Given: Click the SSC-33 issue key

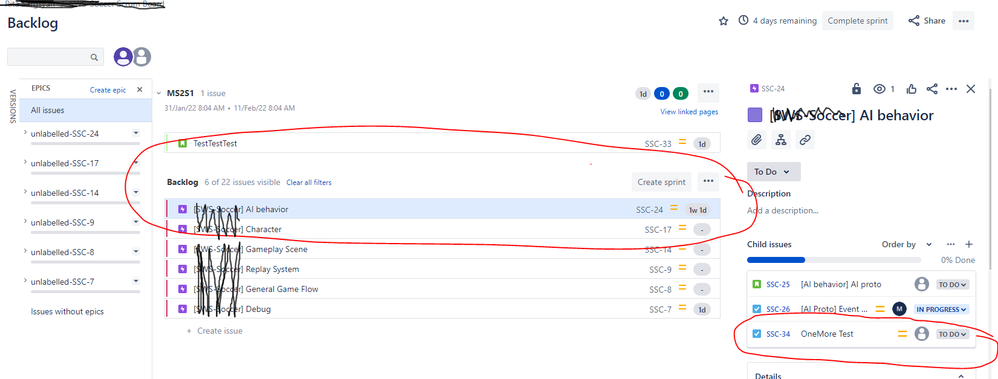Looking at the screenshot, I should click(x=657, y=143).
